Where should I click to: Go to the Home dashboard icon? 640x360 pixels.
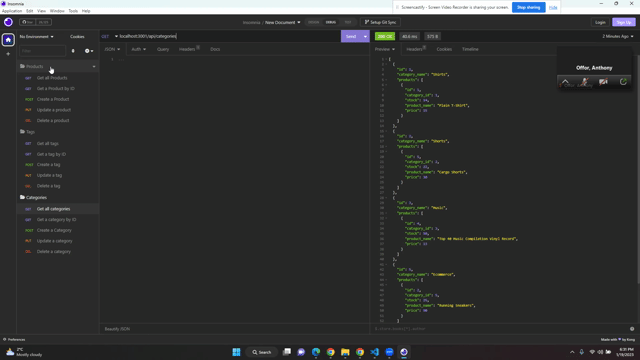pyautogui.click(x=8, y=40)
